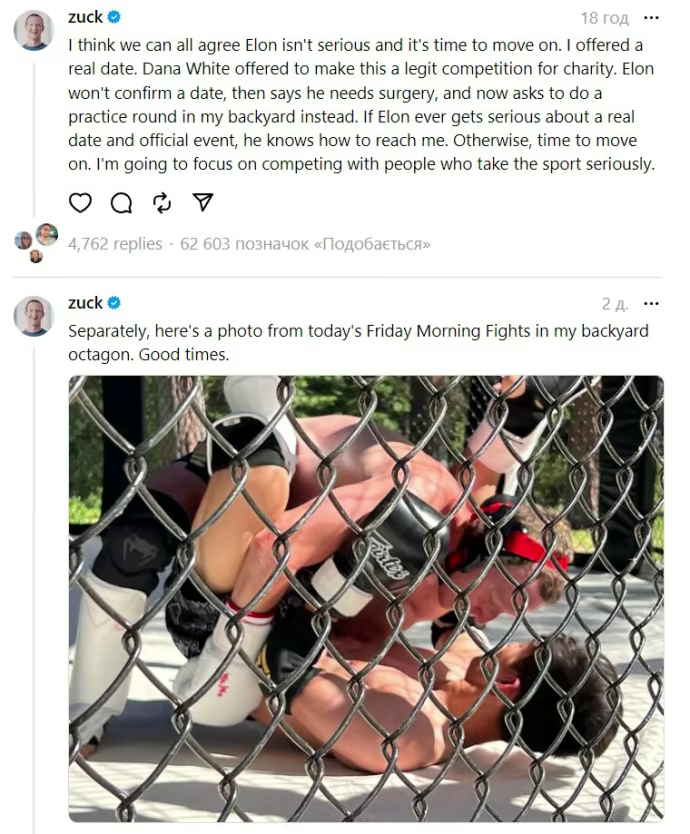Open three-dot menu on second zuck post

(651, 304)
